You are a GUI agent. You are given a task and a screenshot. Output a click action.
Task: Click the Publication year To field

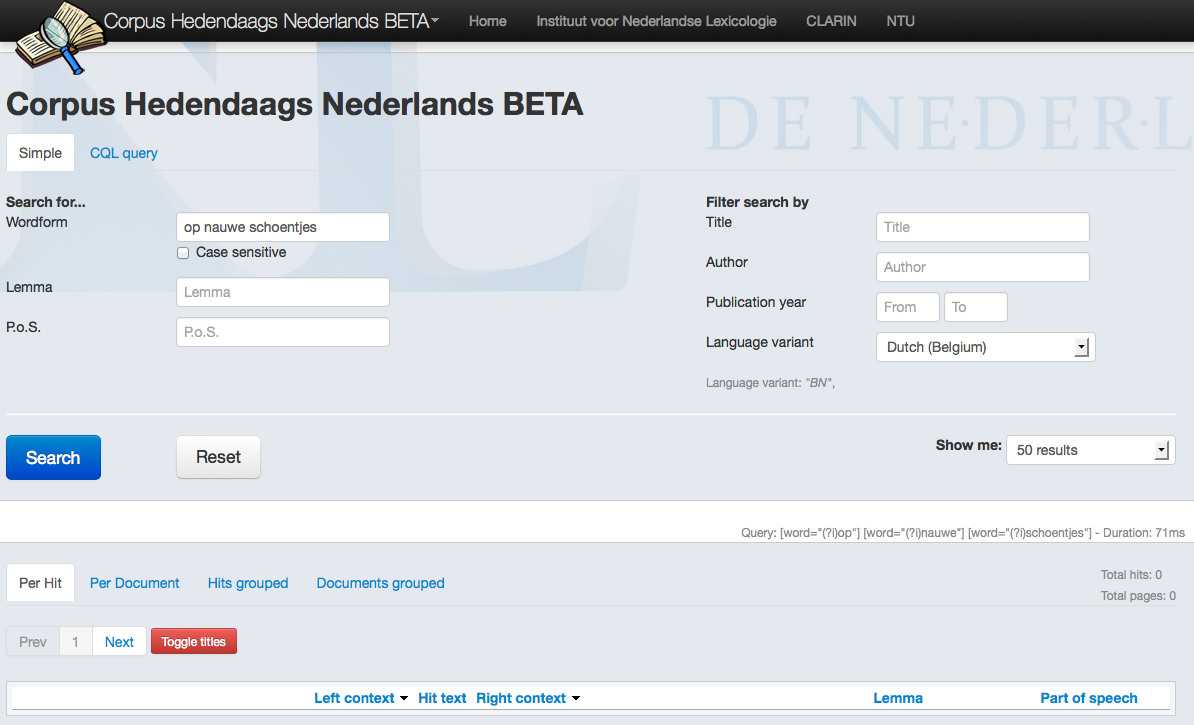point(975,307)
